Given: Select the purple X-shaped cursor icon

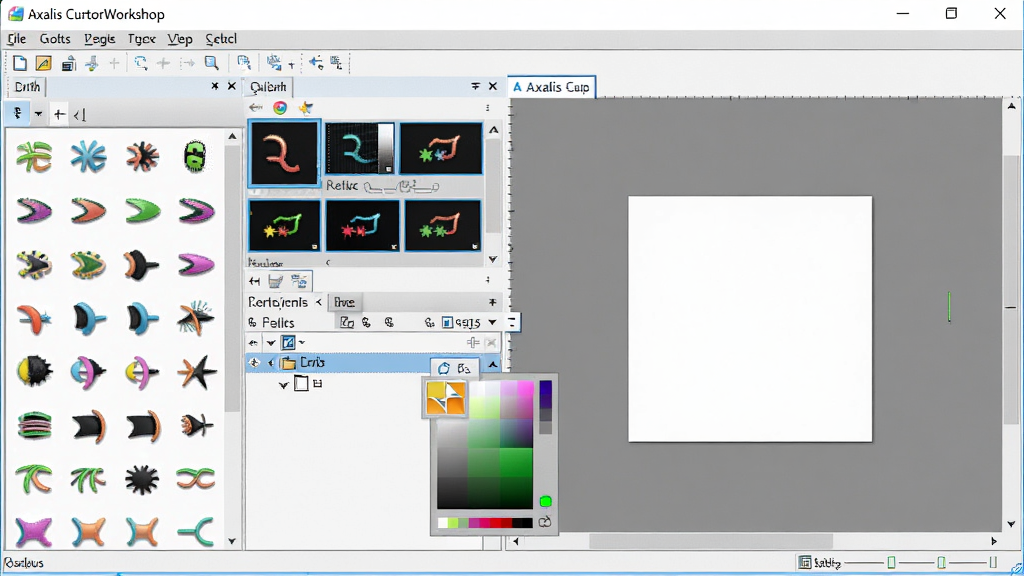Looking at the screenshot, I should click(x=34, y=532).
